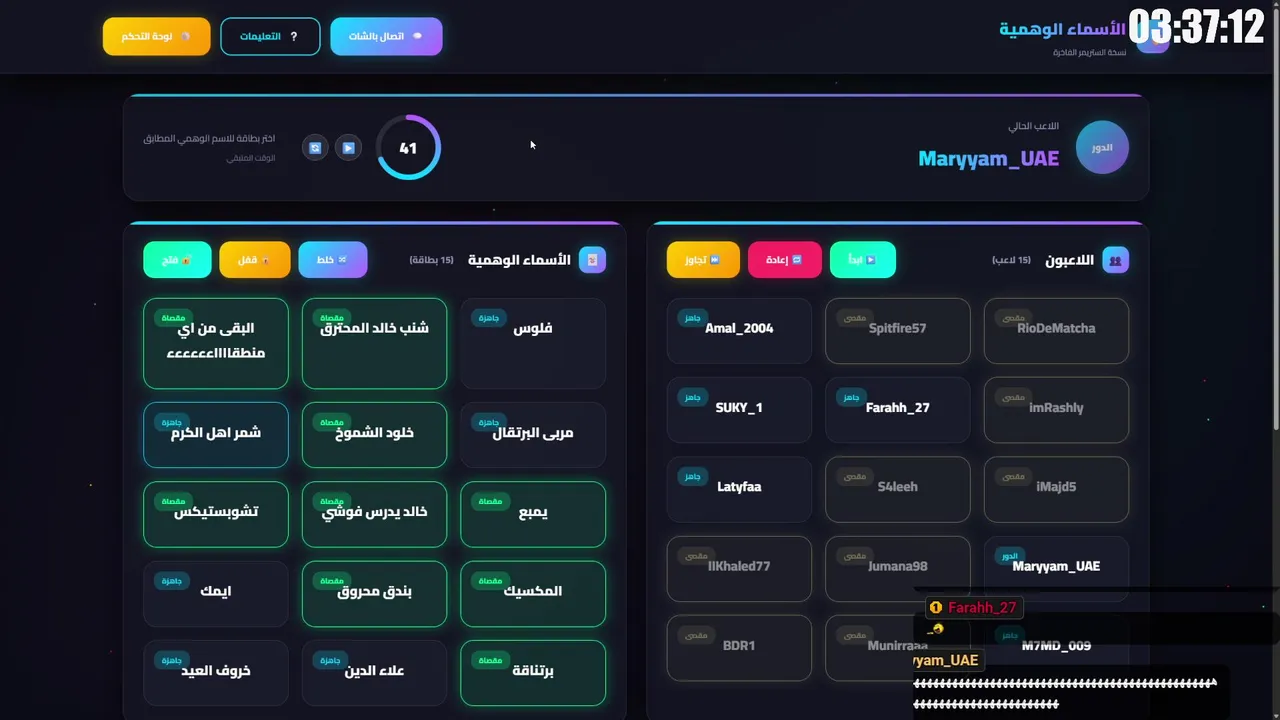Pick the علاء الدين card
This screenshot has height=720, width=1280.
374,672
